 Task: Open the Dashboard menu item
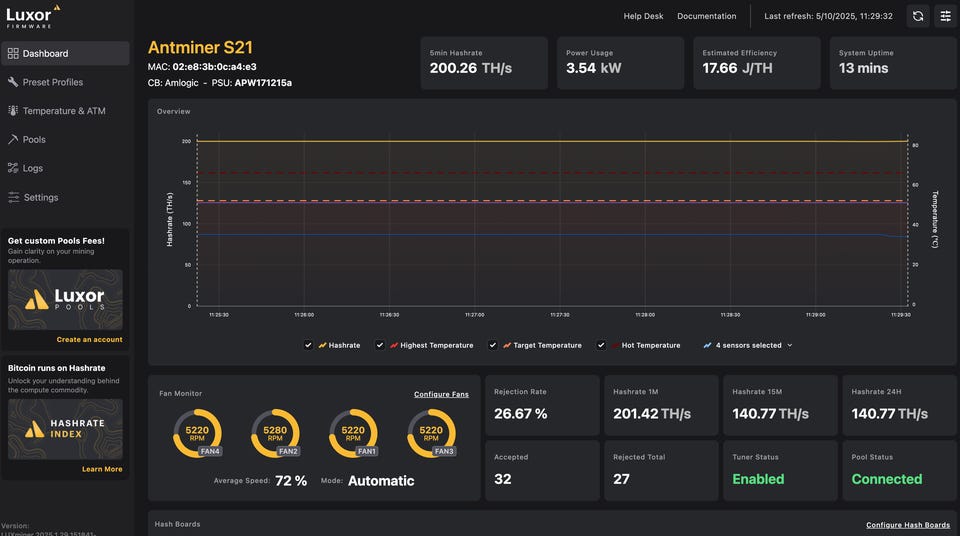point(66,53)
